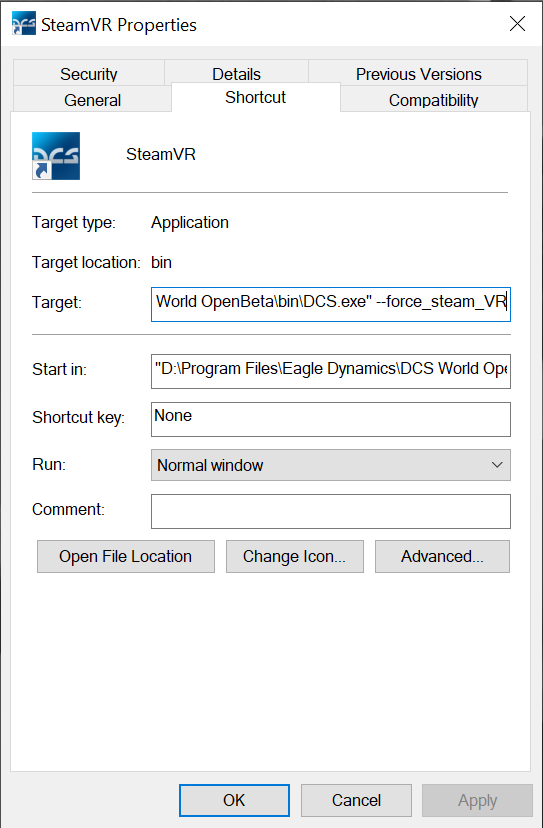
Task: Open Advanced shortcut properties
Action: 443,556
